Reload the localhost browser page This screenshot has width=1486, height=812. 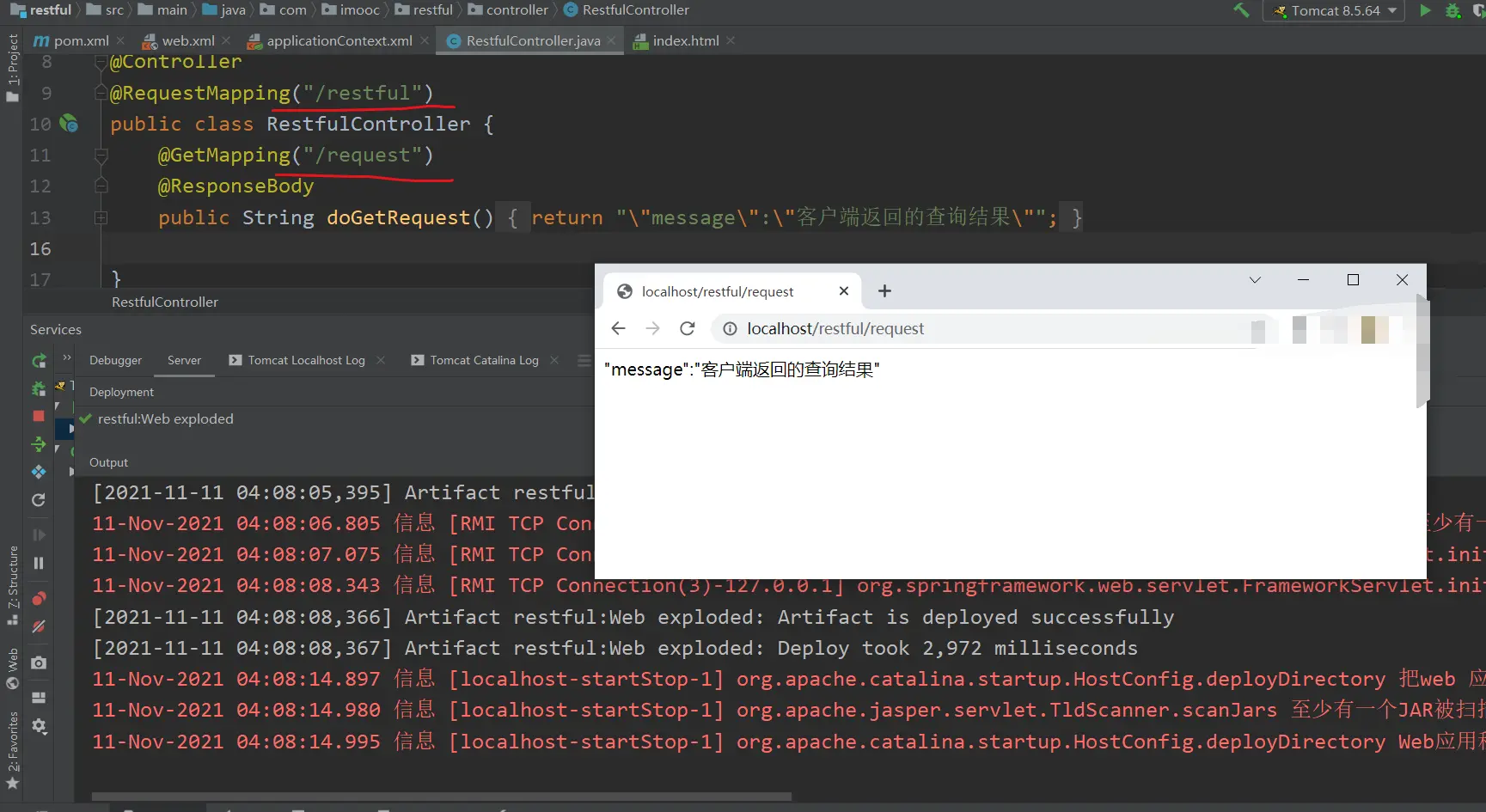(688, 329)
